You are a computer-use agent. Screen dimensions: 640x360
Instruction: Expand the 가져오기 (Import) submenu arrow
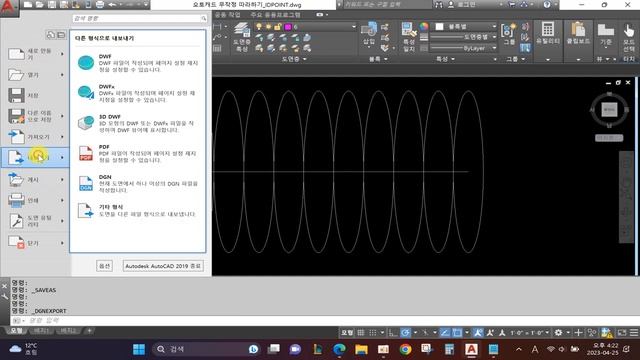[x=62, y=137]
